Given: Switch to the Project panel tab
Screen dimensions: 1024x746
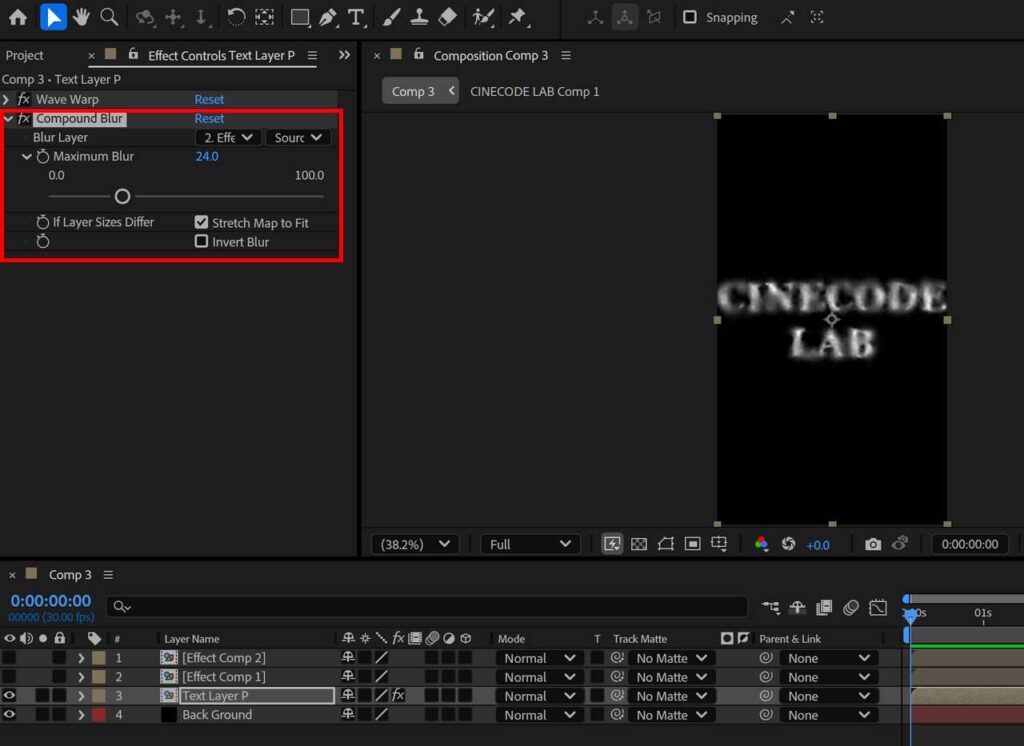Looking at the screenshot, I should [24, 56].
